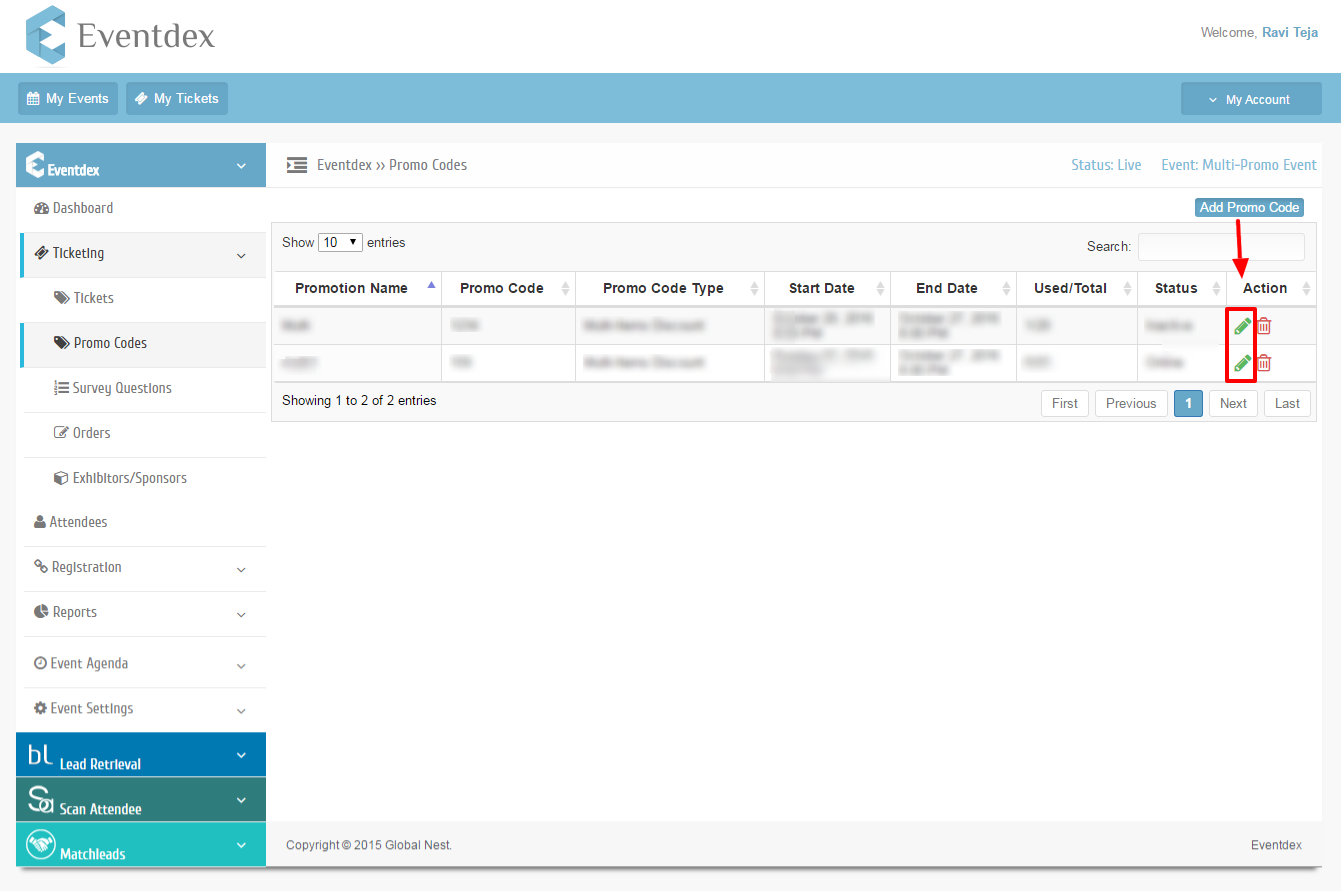Sort by End Date arrow icon
The width and height of the screenshot is (1341, 891).
[1006, 288]
